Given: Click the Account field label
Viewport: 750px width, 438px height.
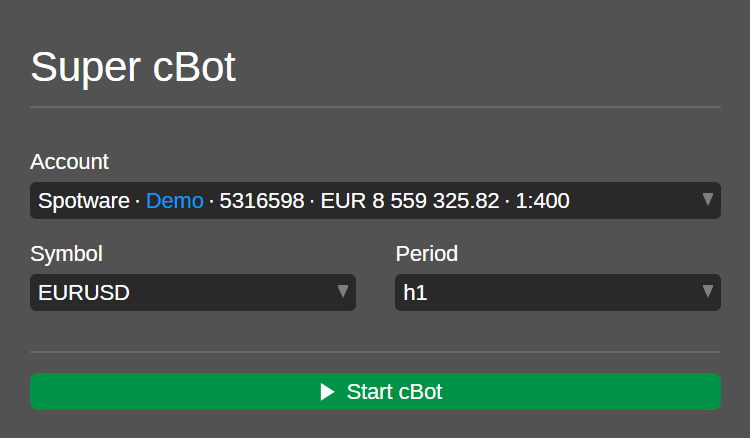Looking at the screenshot, I should tap(70, 161).
